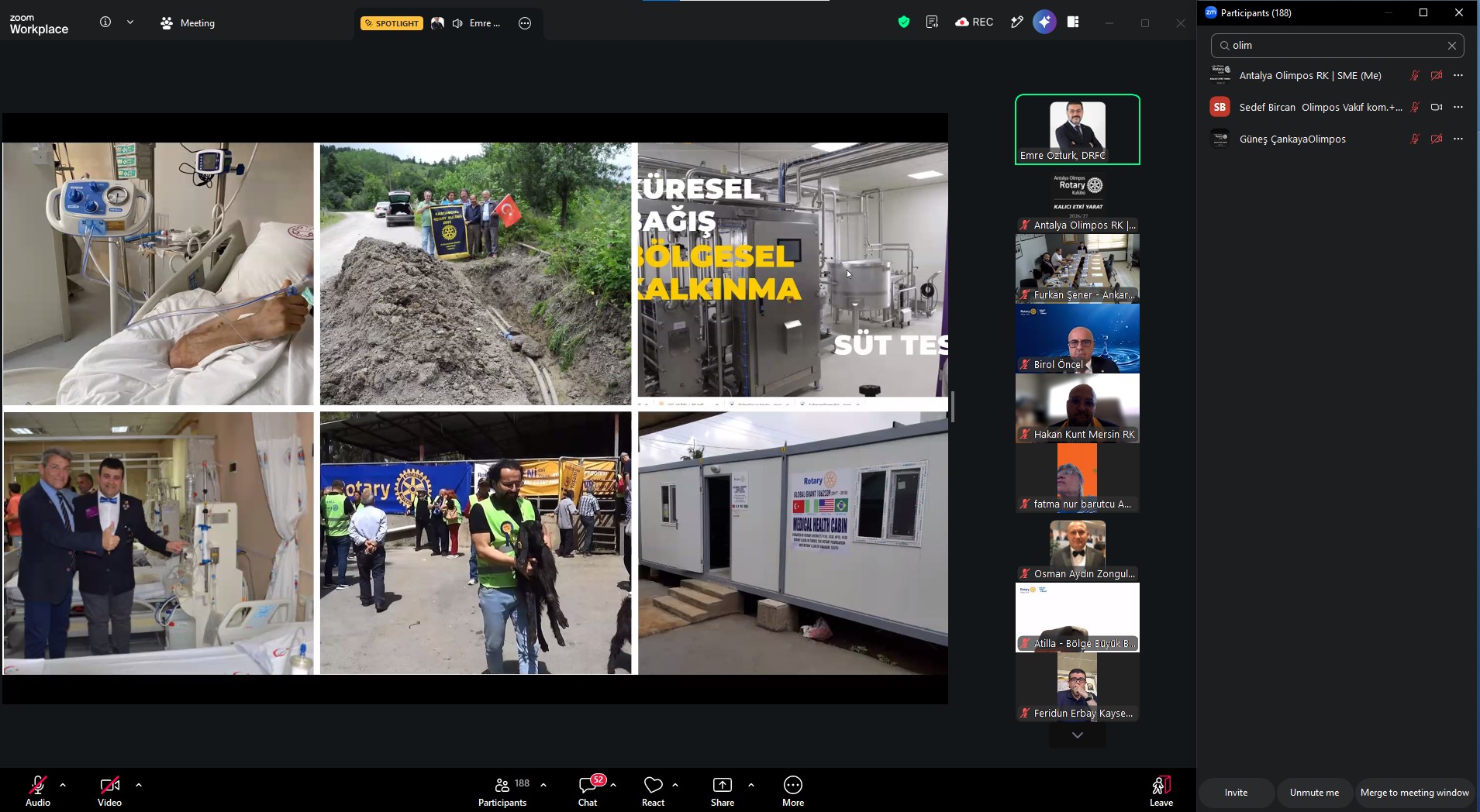Screen dimensions: 1480x812
Task: Click the Leave meeting button
Action: (x=1161, y=791)
